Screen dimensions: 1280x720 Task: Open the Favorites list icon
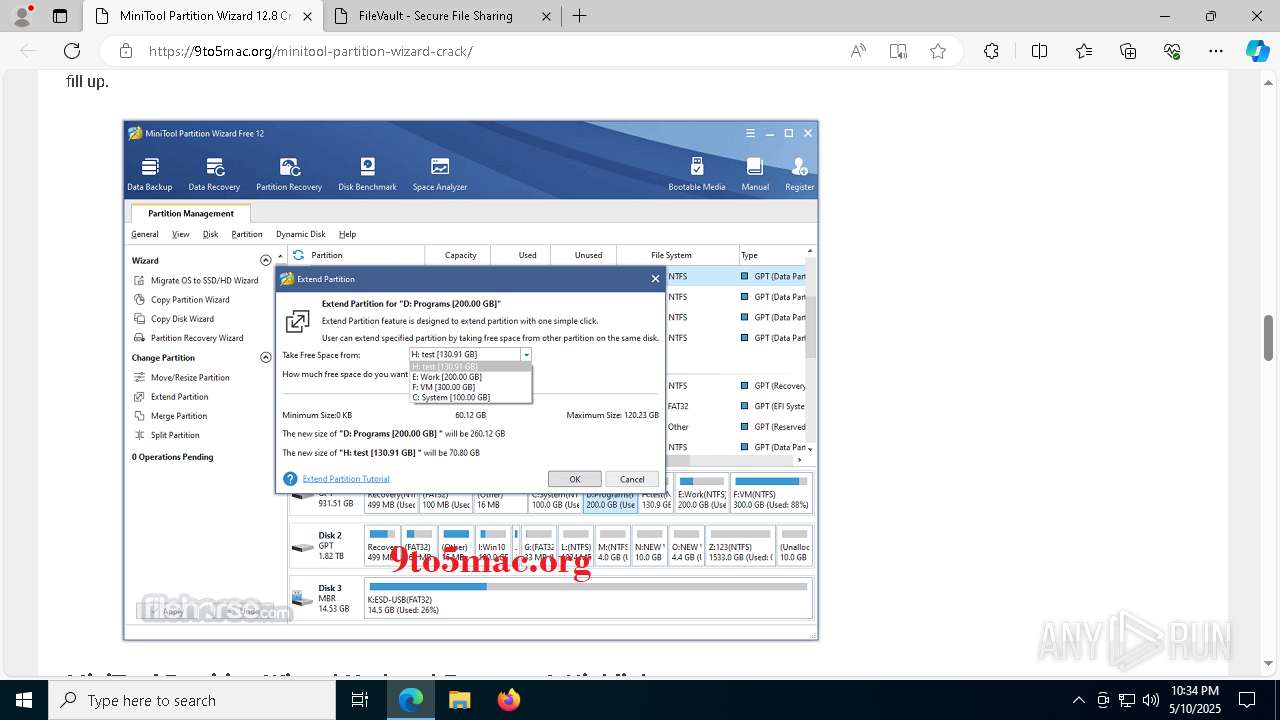(x=1084, y=51)
